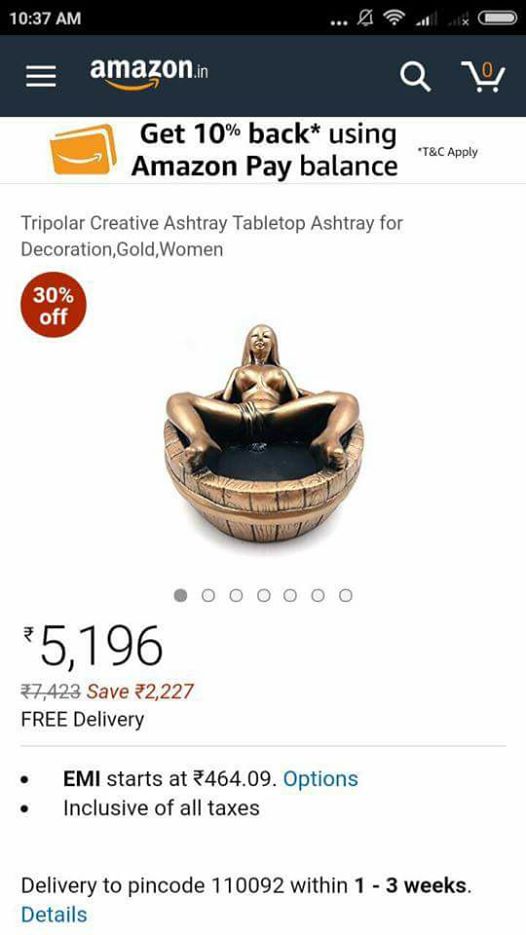Open the product main image
526x935 pixels.
click(262, 433)
